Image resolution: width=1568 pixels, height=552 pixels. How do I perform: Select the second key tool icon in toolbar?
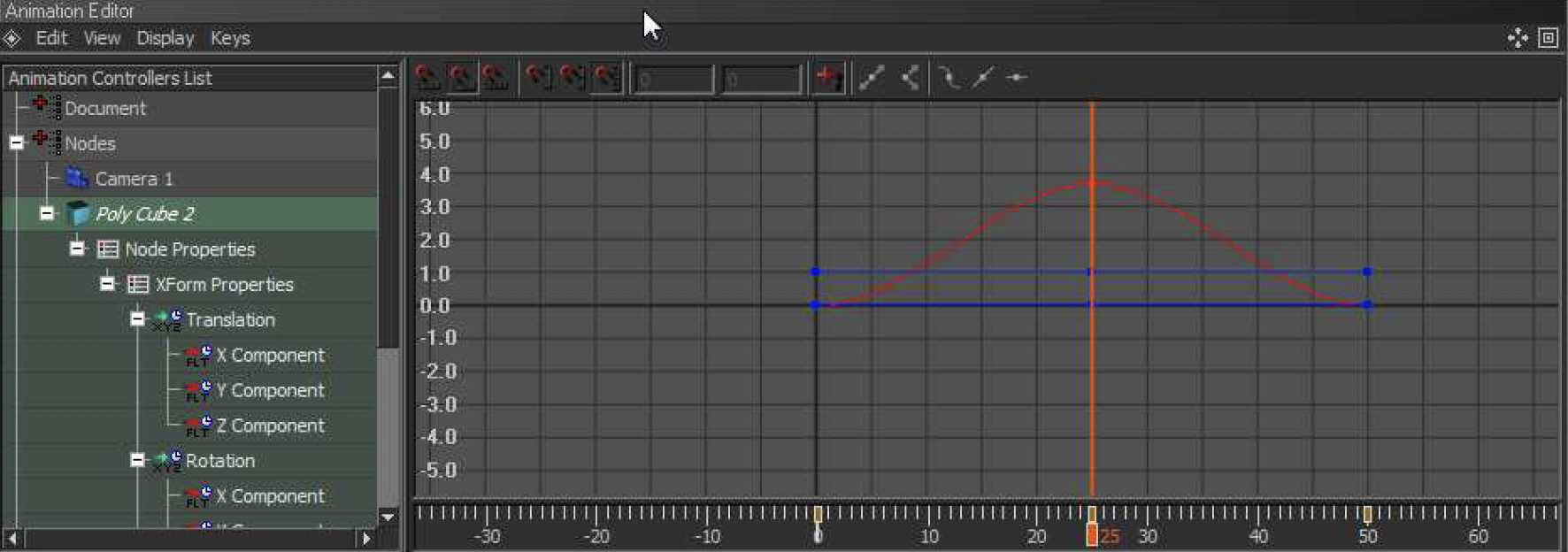click(461, 78)
